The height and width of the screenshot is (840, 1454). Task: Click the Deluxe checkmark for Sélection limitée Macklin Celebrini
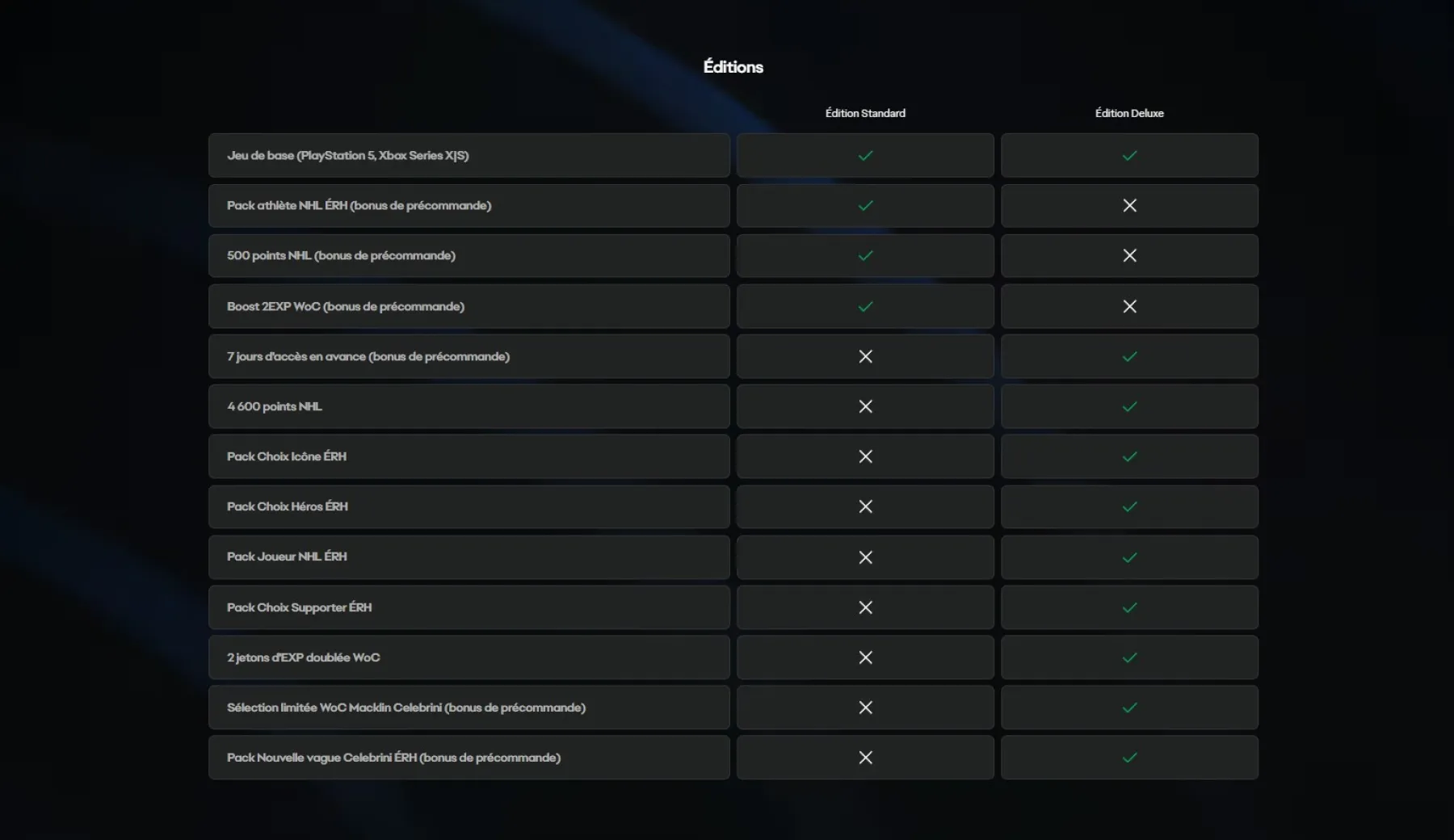pyautogui.click(x=1129, y=708)
